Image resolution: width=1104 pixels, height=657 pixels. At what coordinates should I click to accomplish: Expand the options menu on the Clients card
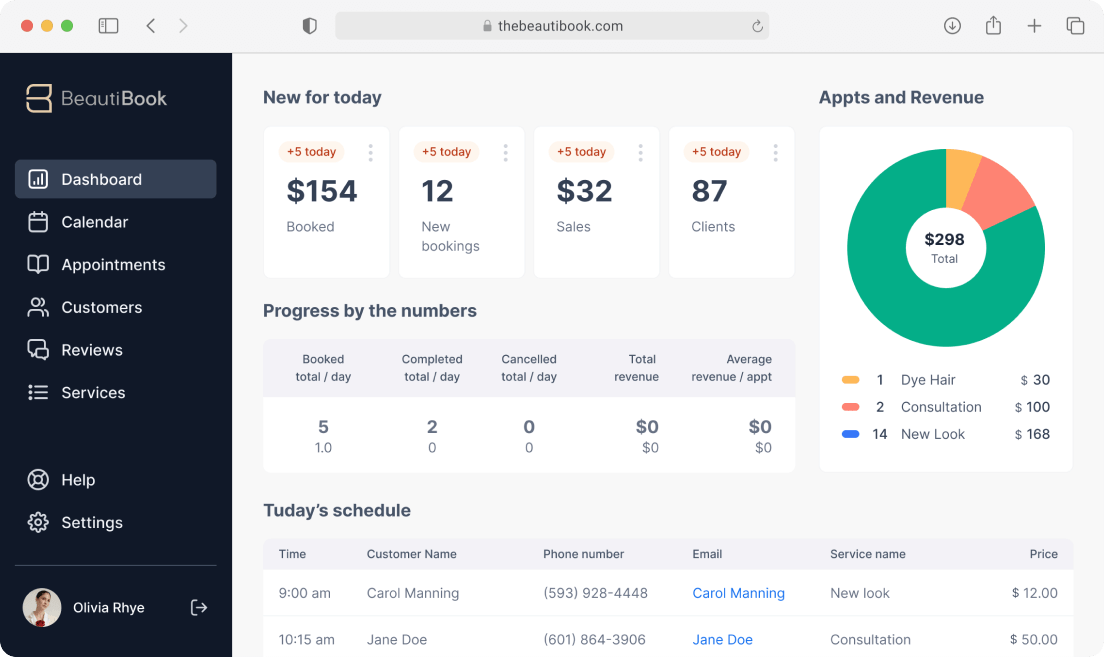pyautogui.click(x=776, y=152)
